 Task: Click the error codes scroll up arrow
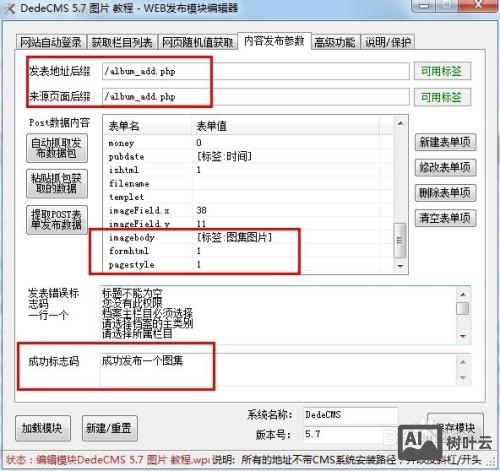463,294
